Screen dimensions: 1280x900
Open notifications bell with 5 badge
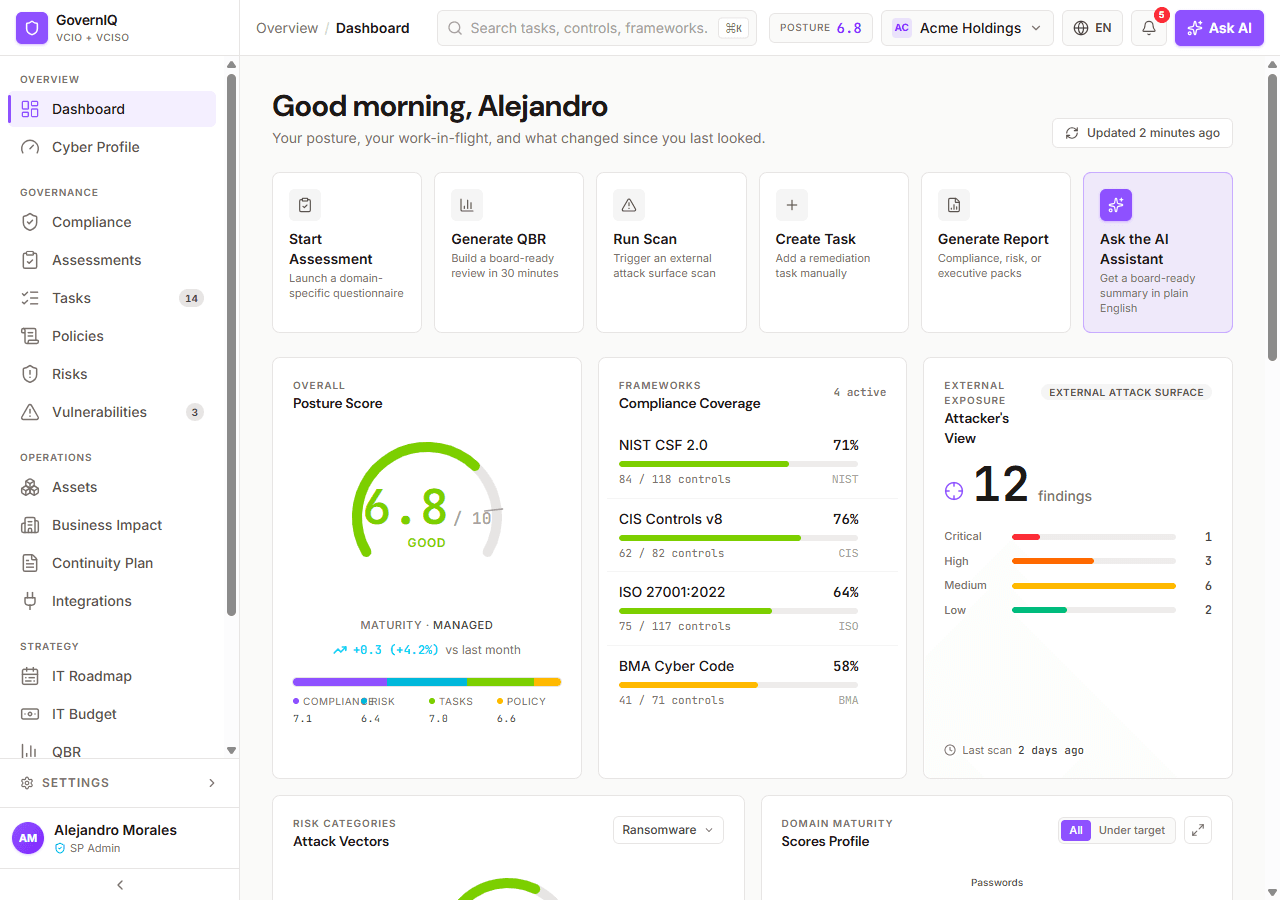1149,28
